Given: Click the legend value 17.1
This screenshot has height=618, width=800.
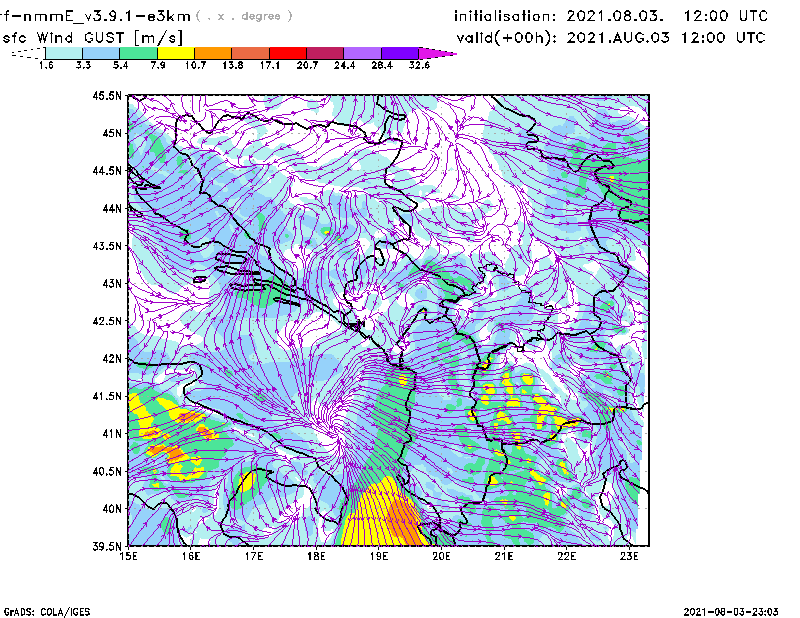Looking at the screenshot, I should [x=270, y=65].
